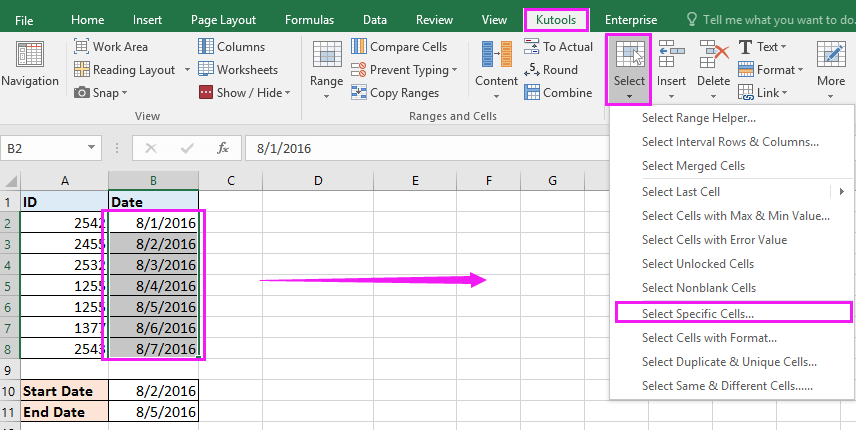Click the Tell me what you want search box
This screenshot has height=430, width=856.
pyautogui.click(x=778, y=20)
